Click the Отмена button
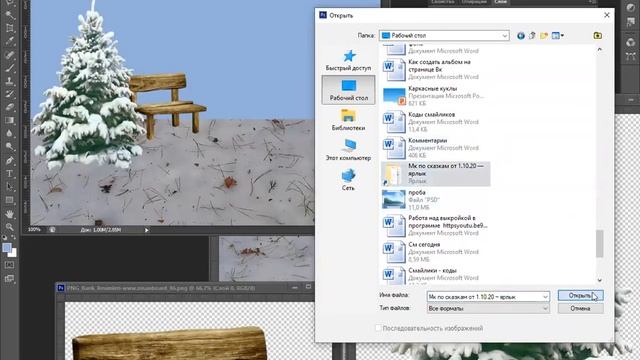 (580, 309)
